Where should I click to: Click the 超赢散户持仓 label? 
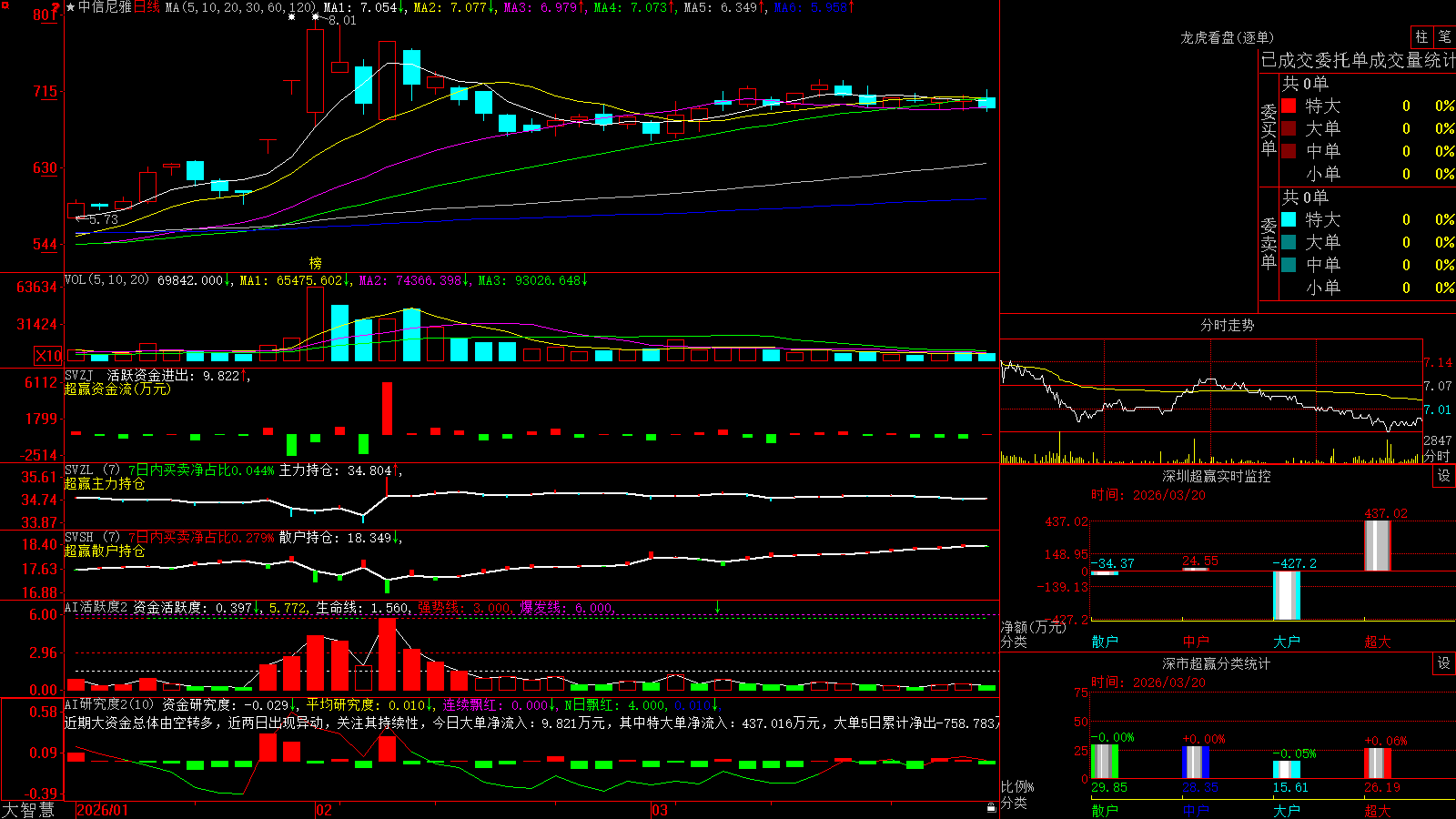[x=105, y=551]
